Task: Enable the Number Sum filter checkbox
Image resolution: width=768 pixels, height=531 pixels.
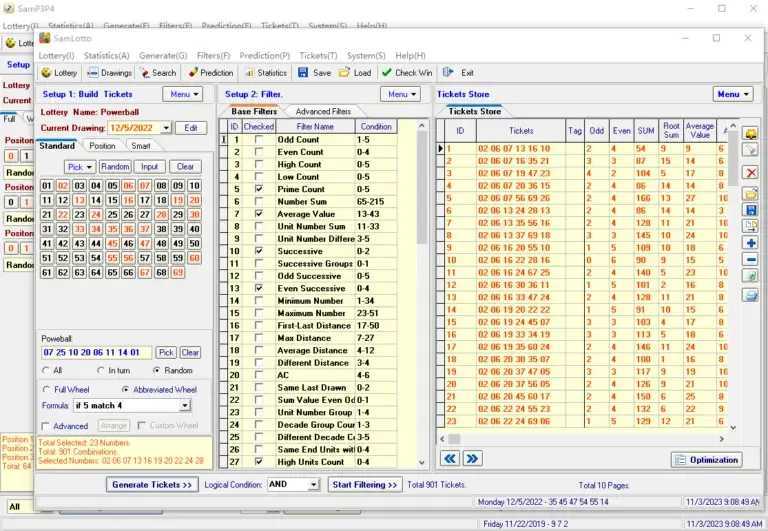Action: pos(259,201)
